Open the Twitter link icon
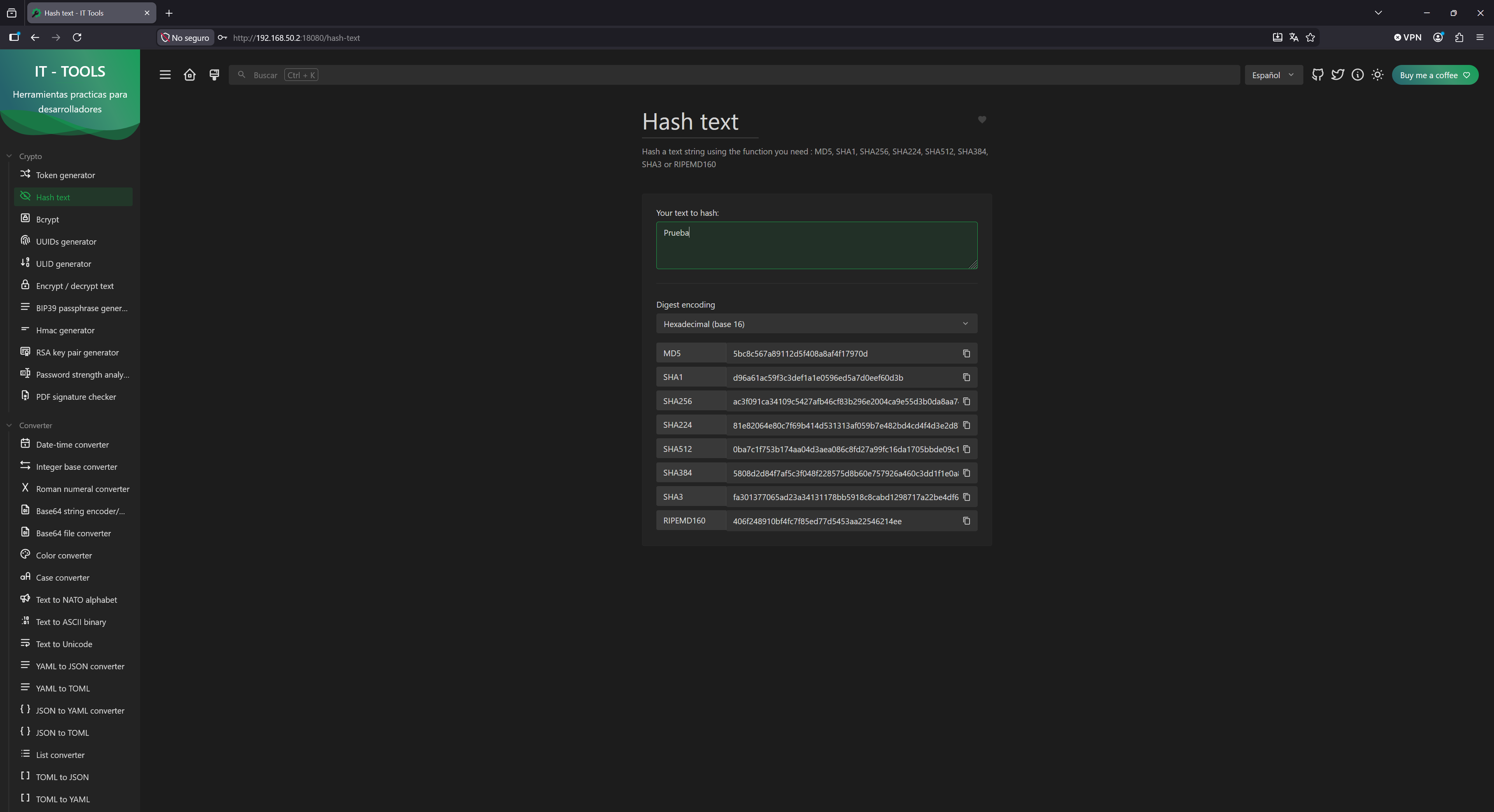 click(x=1338, y=75)
